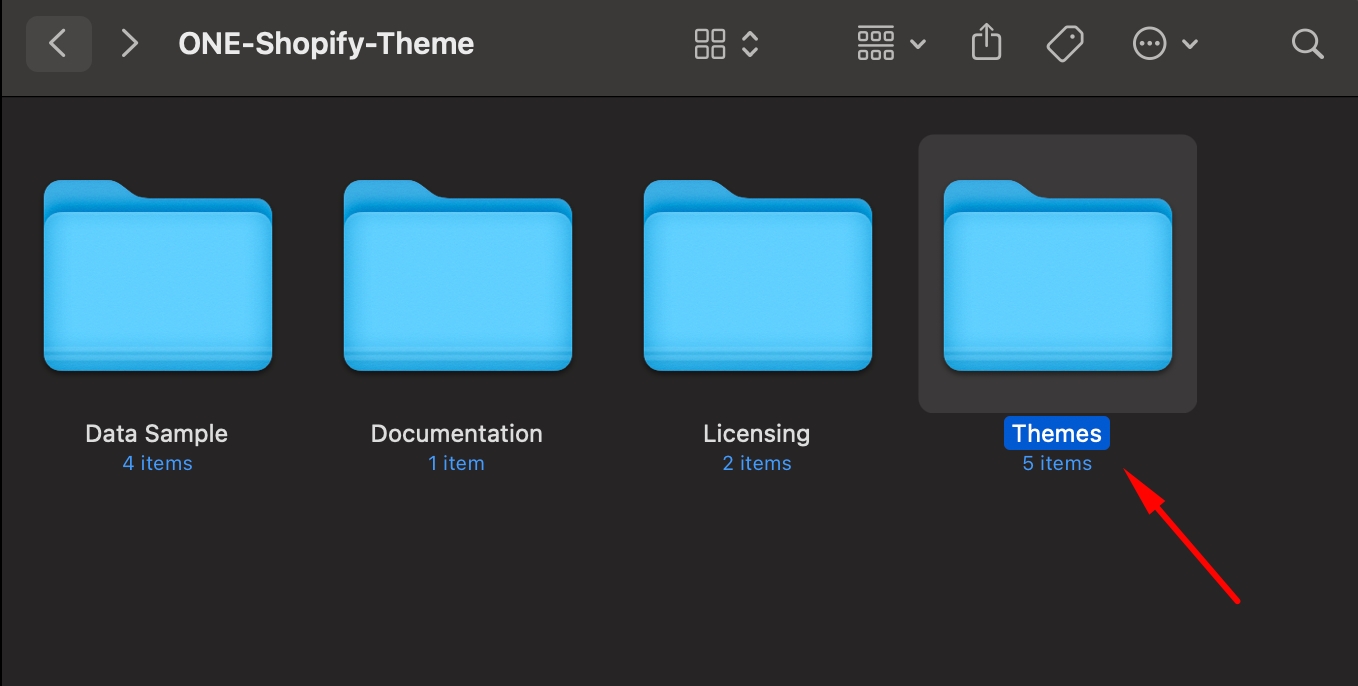Click the icon grid view button
Image resolution: width=1358 pixels, height=686 pixels.
coord(710,44)
